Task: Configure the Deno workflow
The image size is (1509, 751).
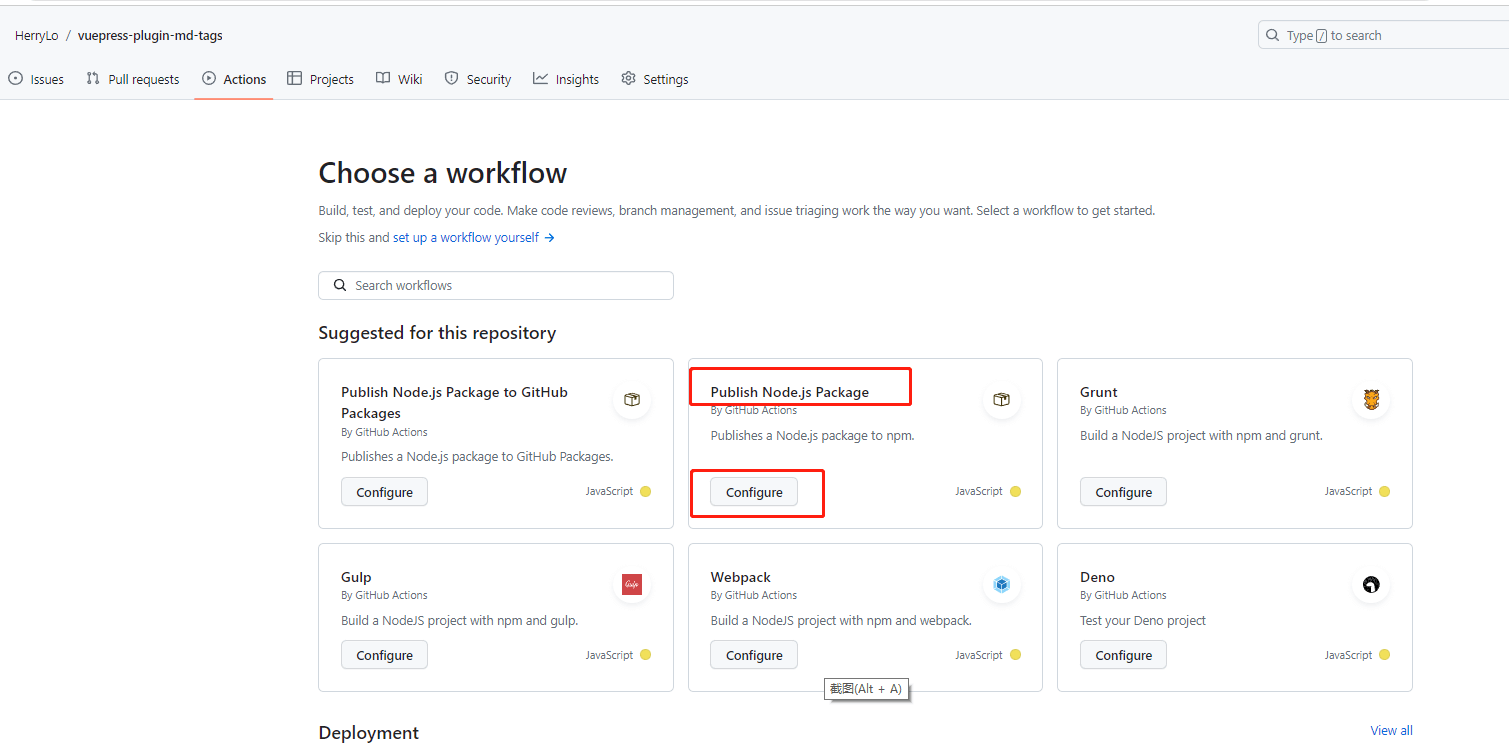Action: (1124, 655)
